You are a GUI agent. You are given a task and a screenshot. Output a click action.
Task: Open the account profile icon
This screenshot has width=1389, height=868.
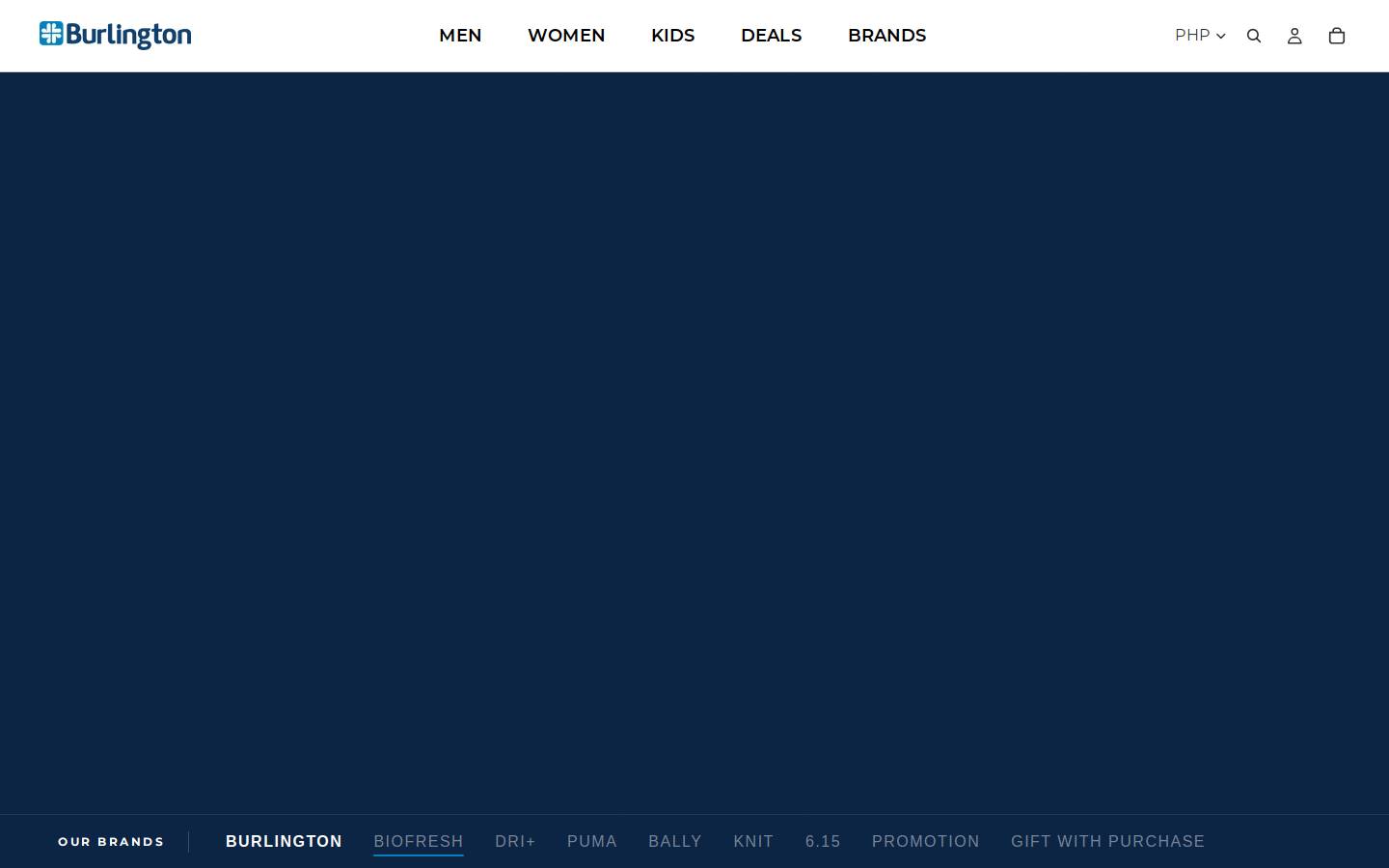(1294, 36)
